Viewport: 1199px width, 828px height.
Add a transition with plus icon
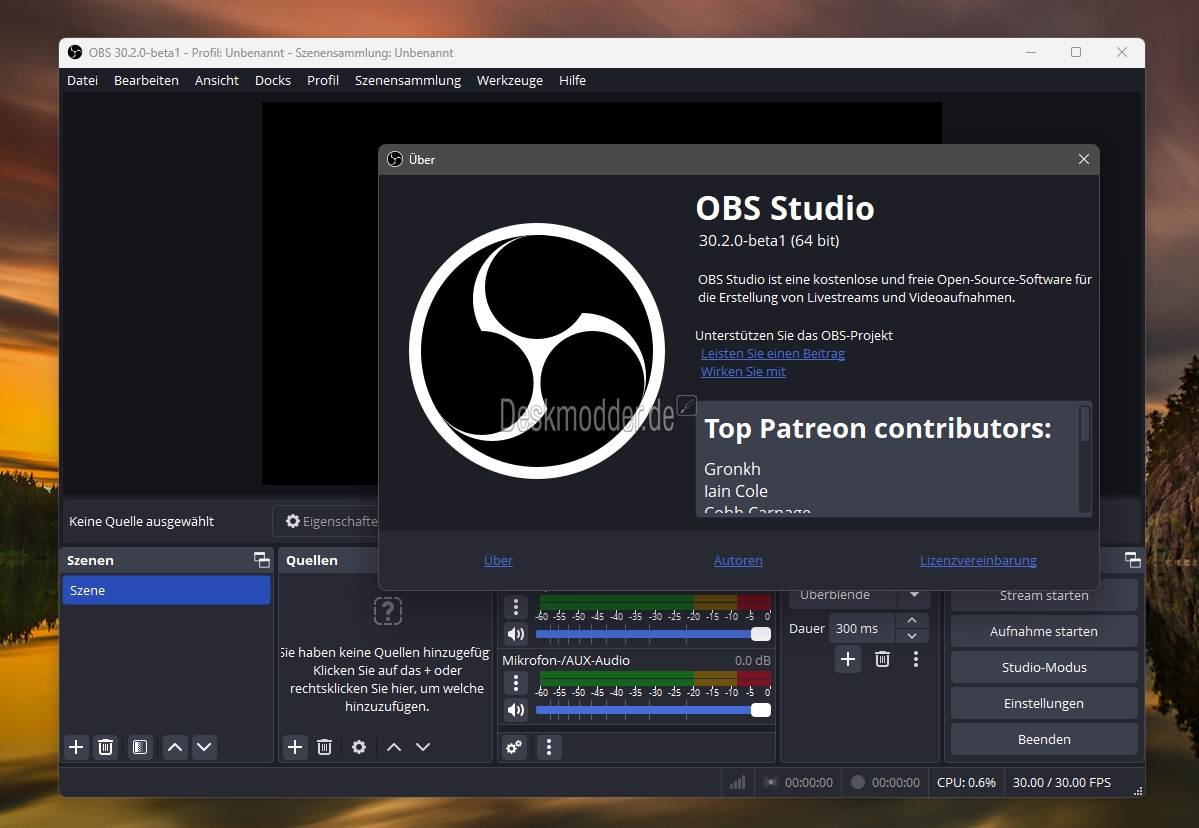(x=848, y=659)
